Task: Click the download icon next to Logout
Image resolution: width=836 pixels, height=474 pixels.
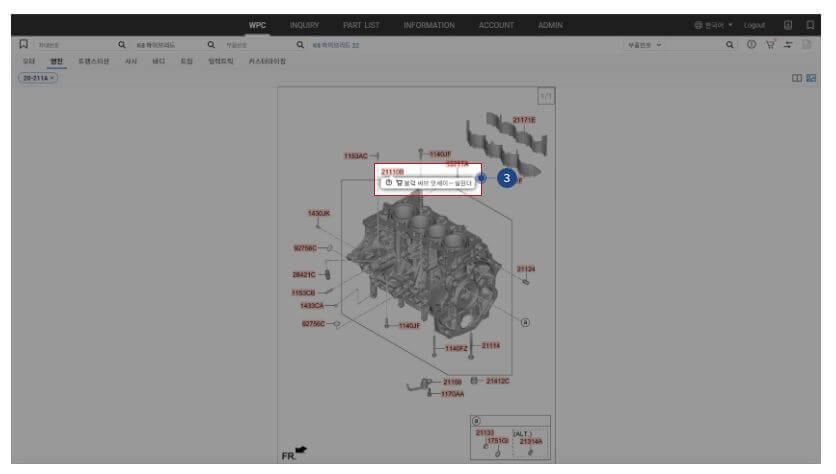Action: click(788, 25)
